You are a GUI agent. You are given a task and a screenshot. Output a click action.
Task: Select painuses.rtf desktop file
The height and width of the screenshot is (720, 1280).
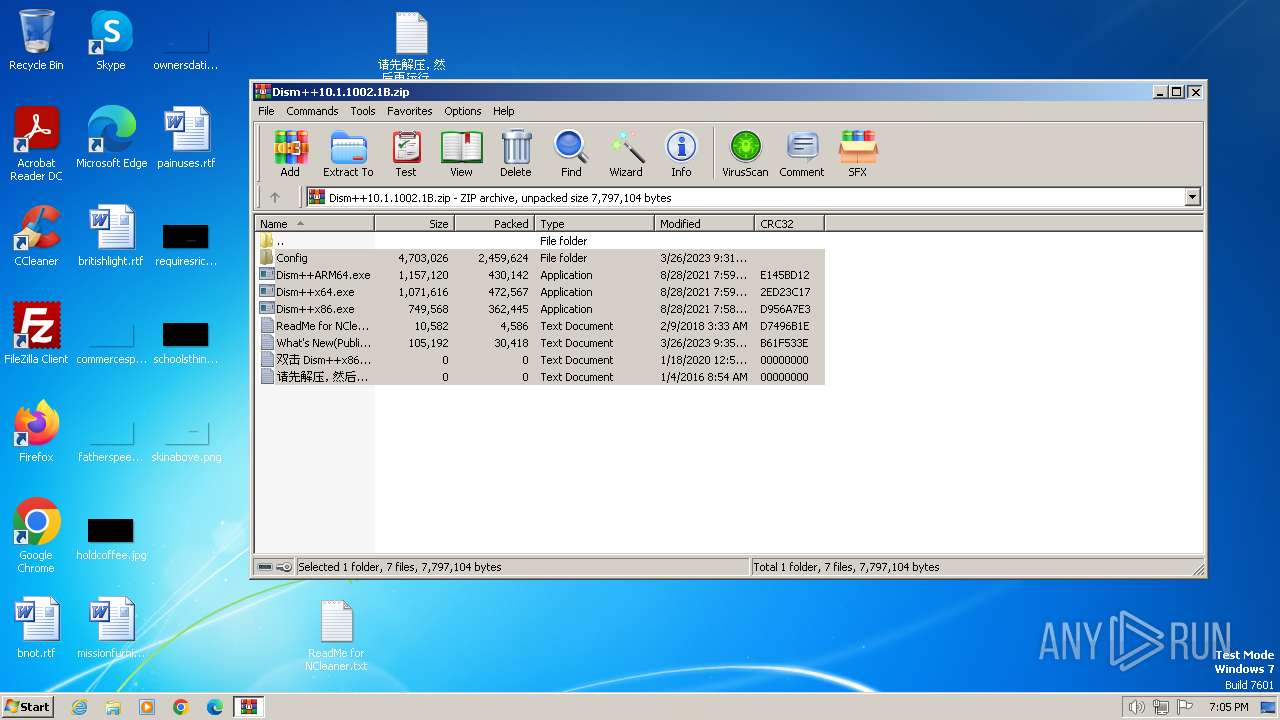click(x=186, y=138)
